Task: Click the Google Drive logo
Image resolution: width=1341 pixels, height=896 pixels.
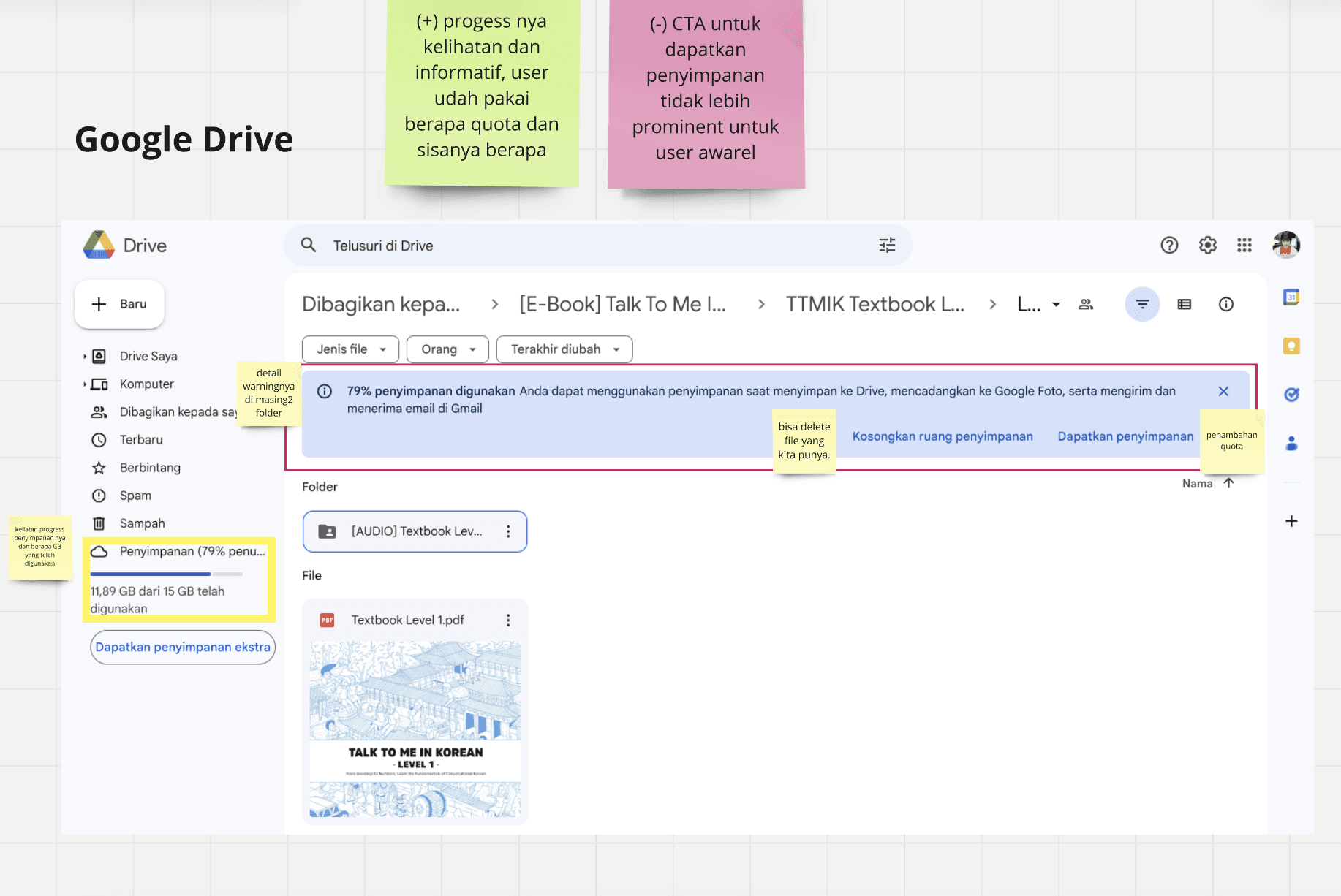Action: coord(99,246)
